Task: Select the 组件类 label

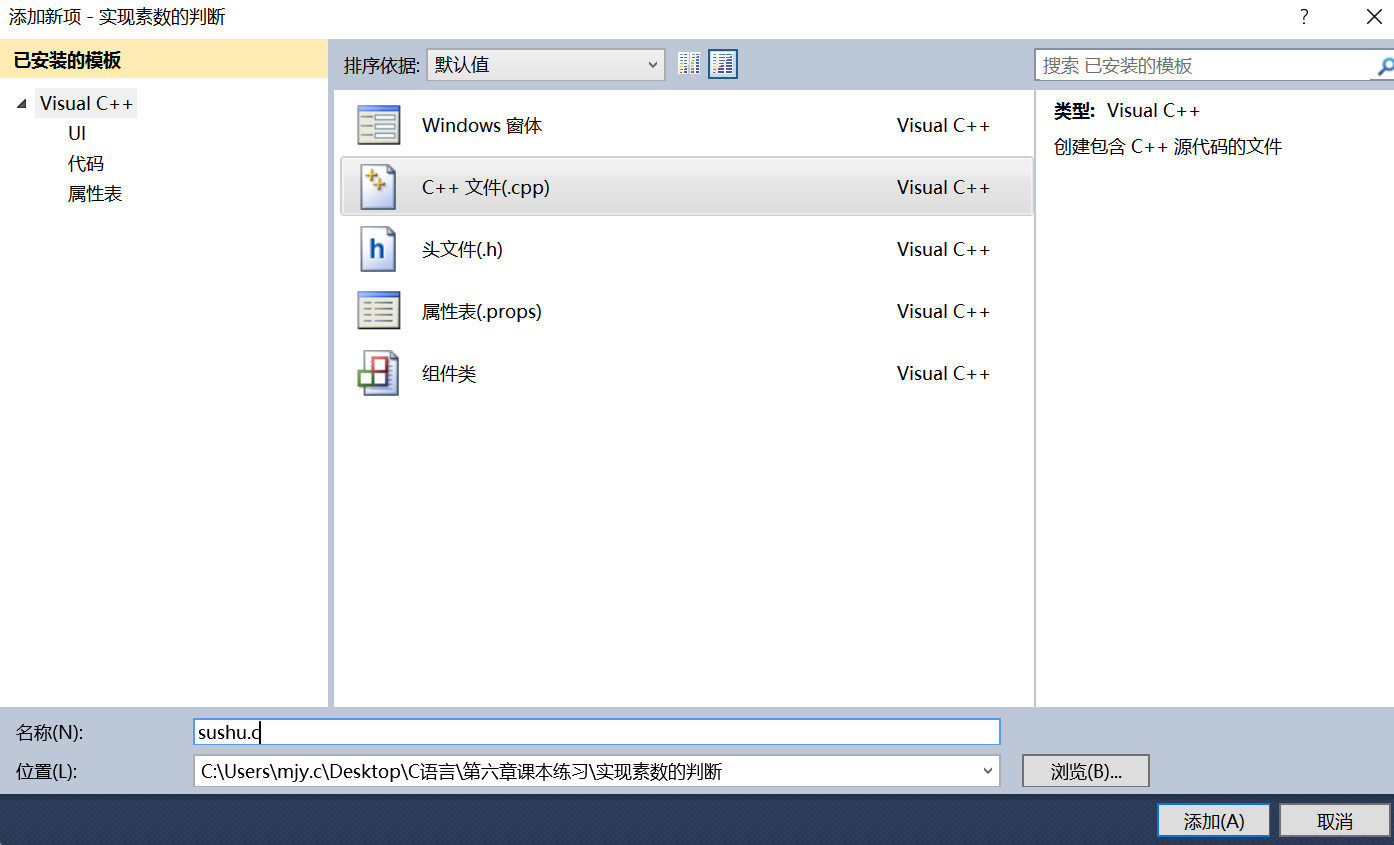Action: tap(449, 373)
